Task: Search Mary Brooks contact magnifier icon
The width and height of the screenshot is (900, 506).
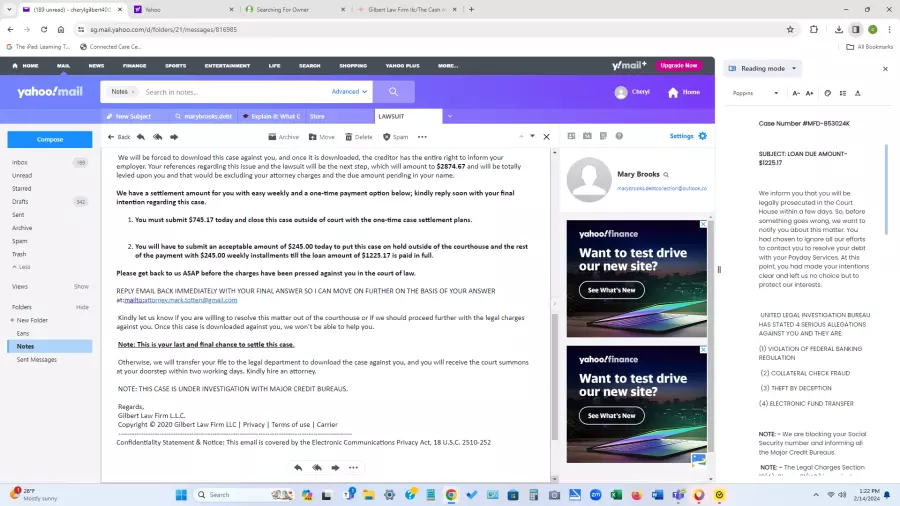Action: (666, 174)
